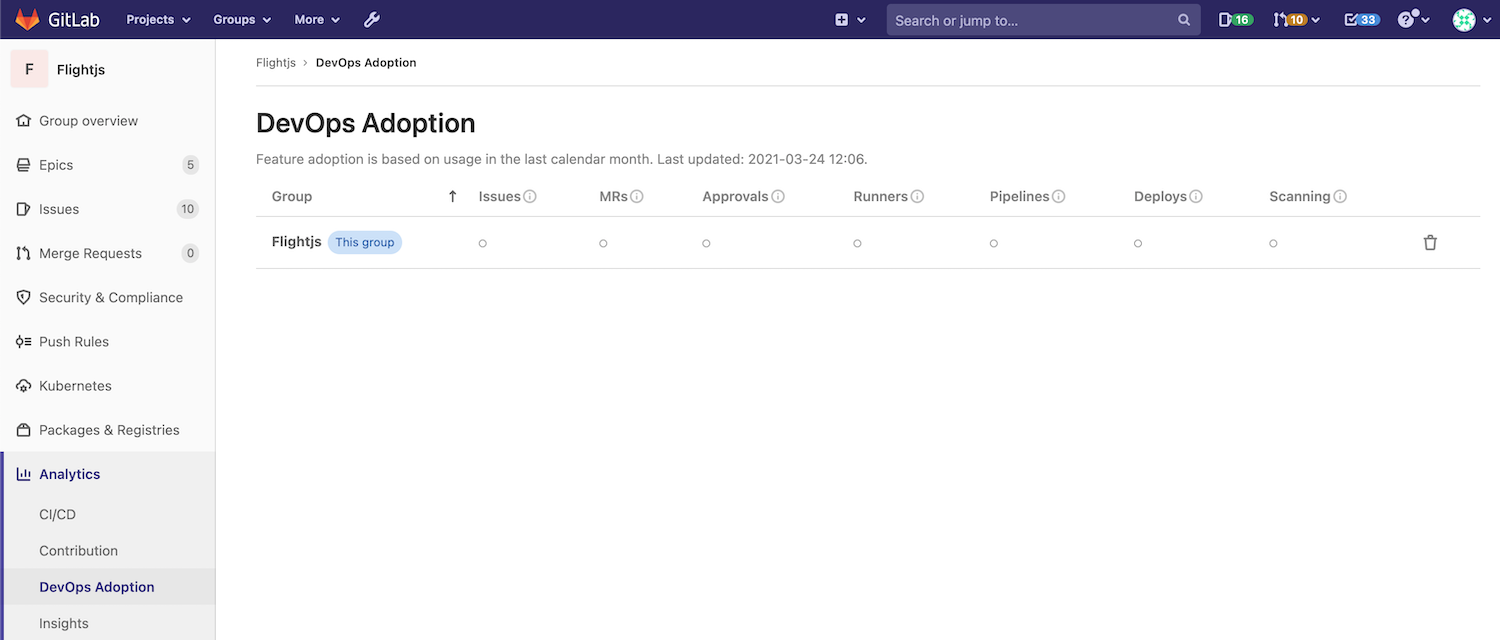
Task: Select the Push Rules sidebar icon
Action: click(22, 341)
